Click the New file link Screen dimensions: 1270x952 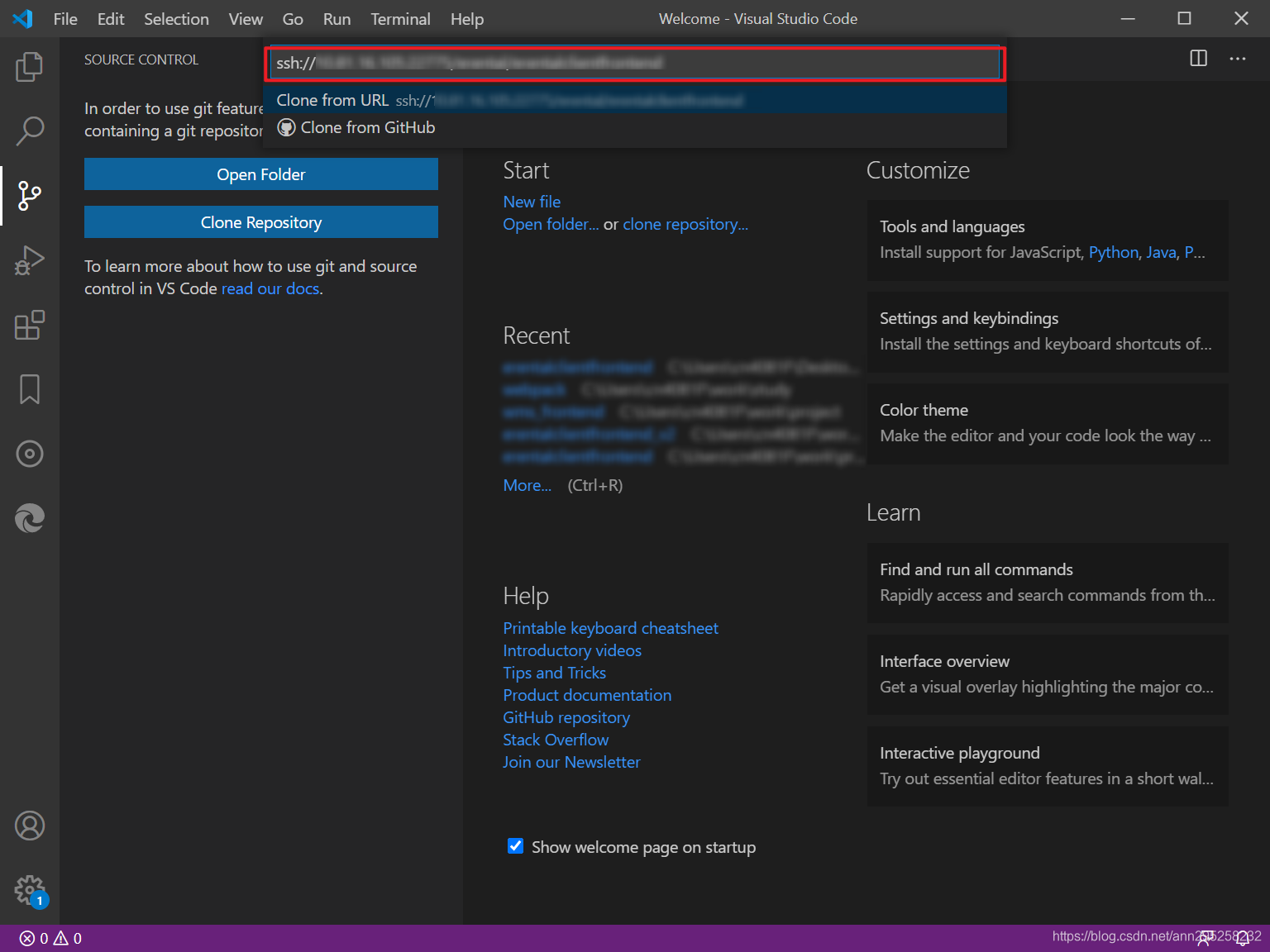click(532, 202)
